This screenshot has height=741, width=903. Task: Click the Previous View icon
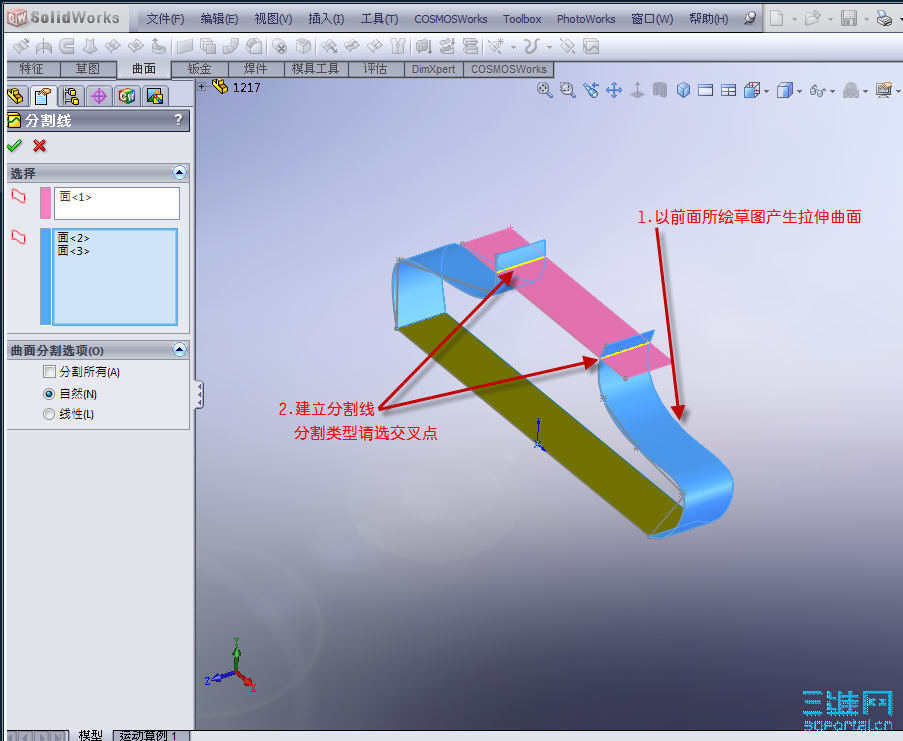point(591,90)
